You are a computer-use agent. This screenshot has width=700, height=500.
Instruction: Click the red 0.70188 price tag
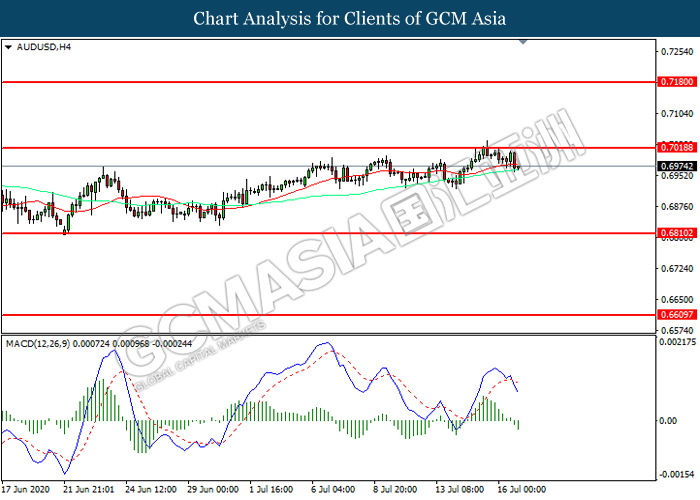(673, 148)
